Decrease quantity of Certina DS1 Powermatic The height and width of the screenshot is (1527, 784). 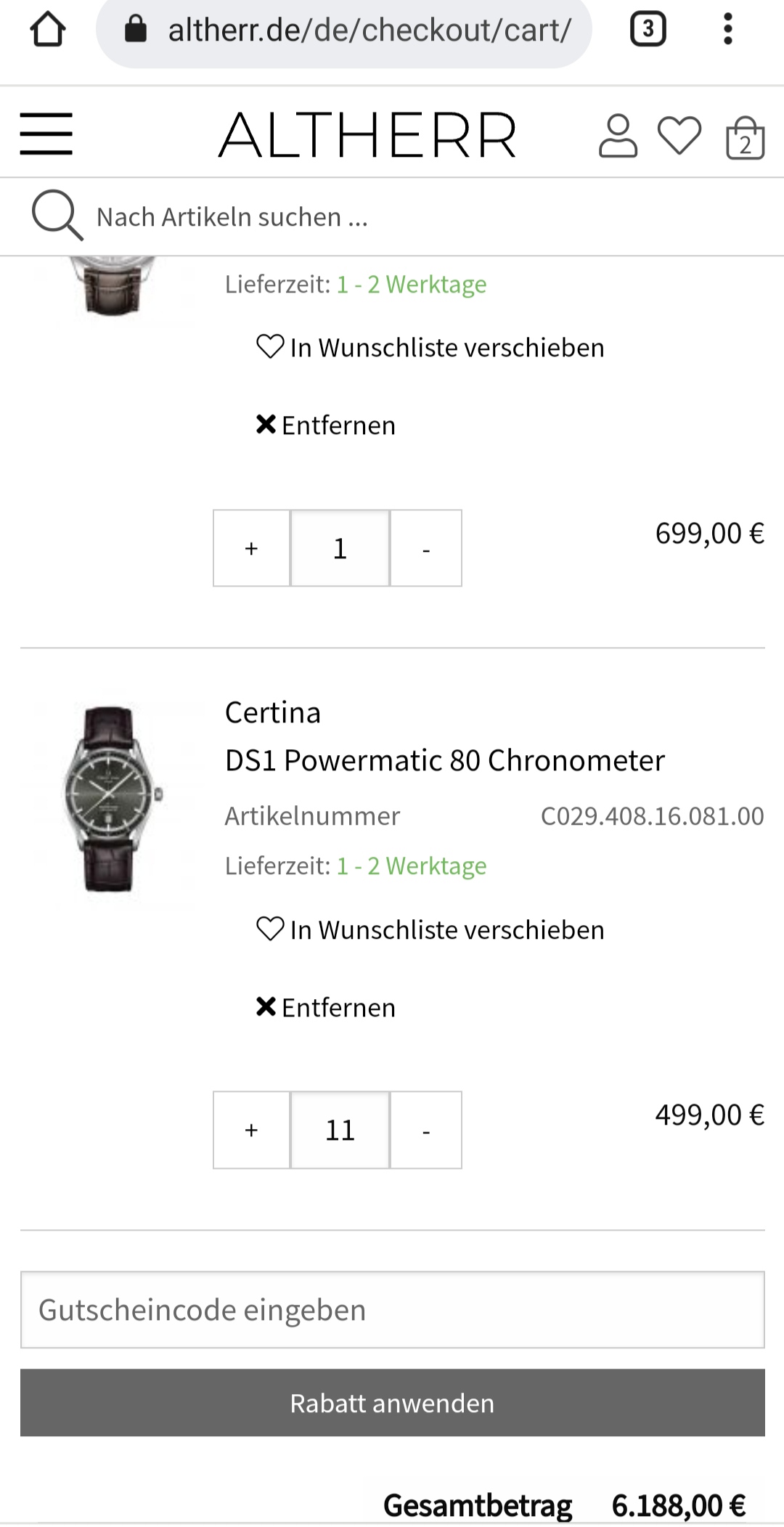click(426, 1130)
